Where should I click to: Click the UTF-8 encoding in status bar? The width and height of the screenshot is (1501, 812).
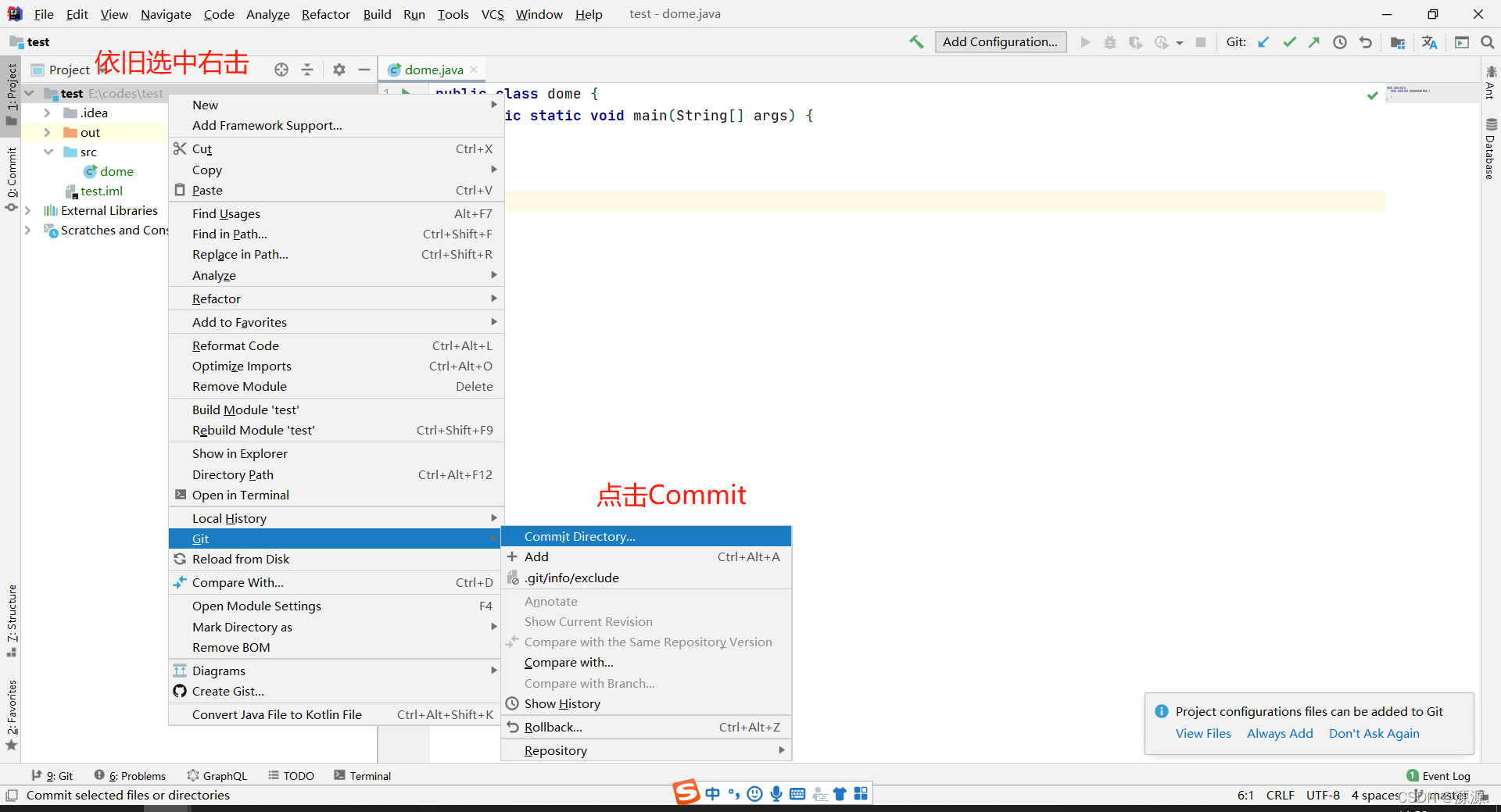pos(1323,795)
